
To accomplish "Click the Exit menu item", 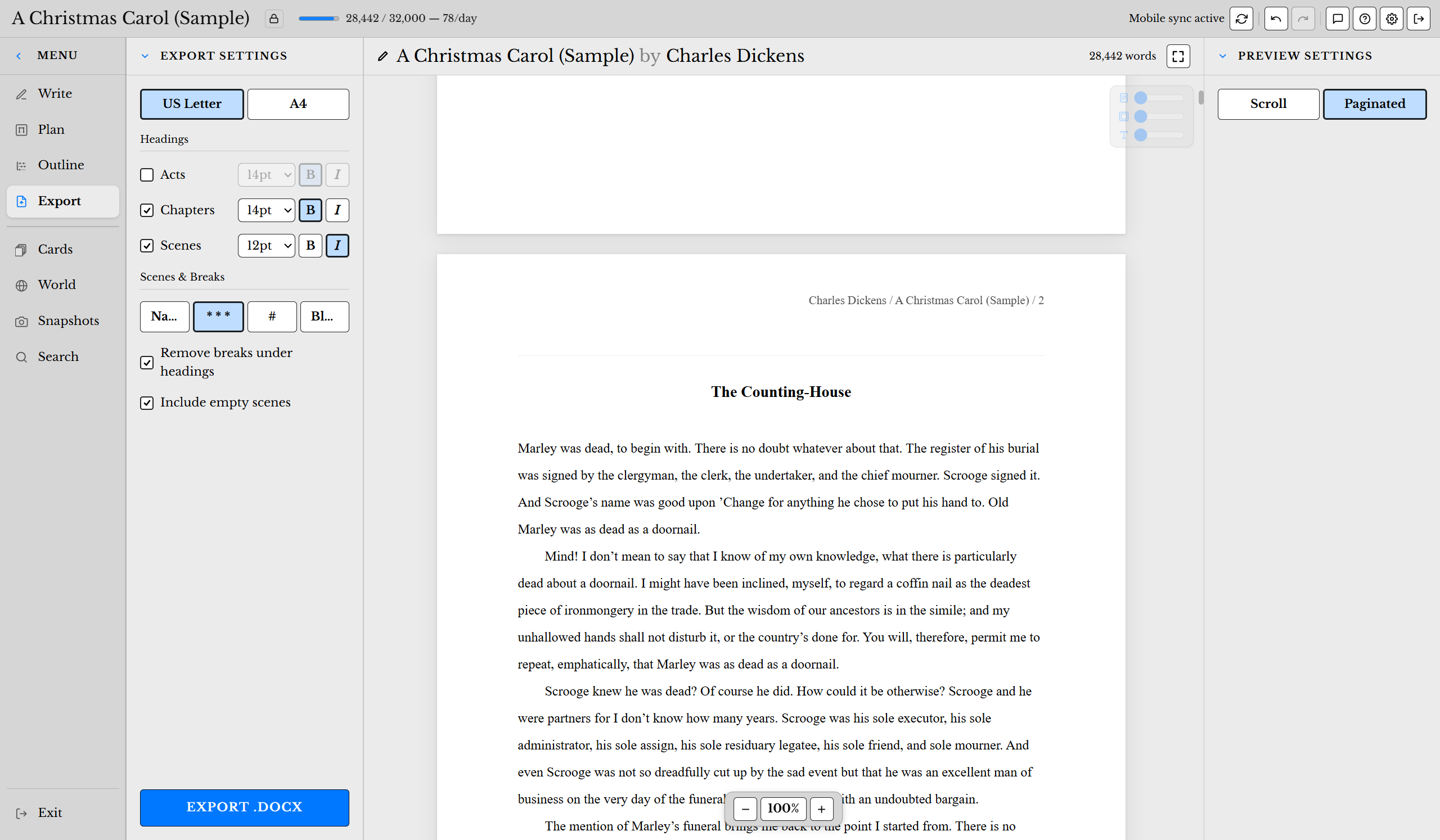I will click(x=63, y=812).
